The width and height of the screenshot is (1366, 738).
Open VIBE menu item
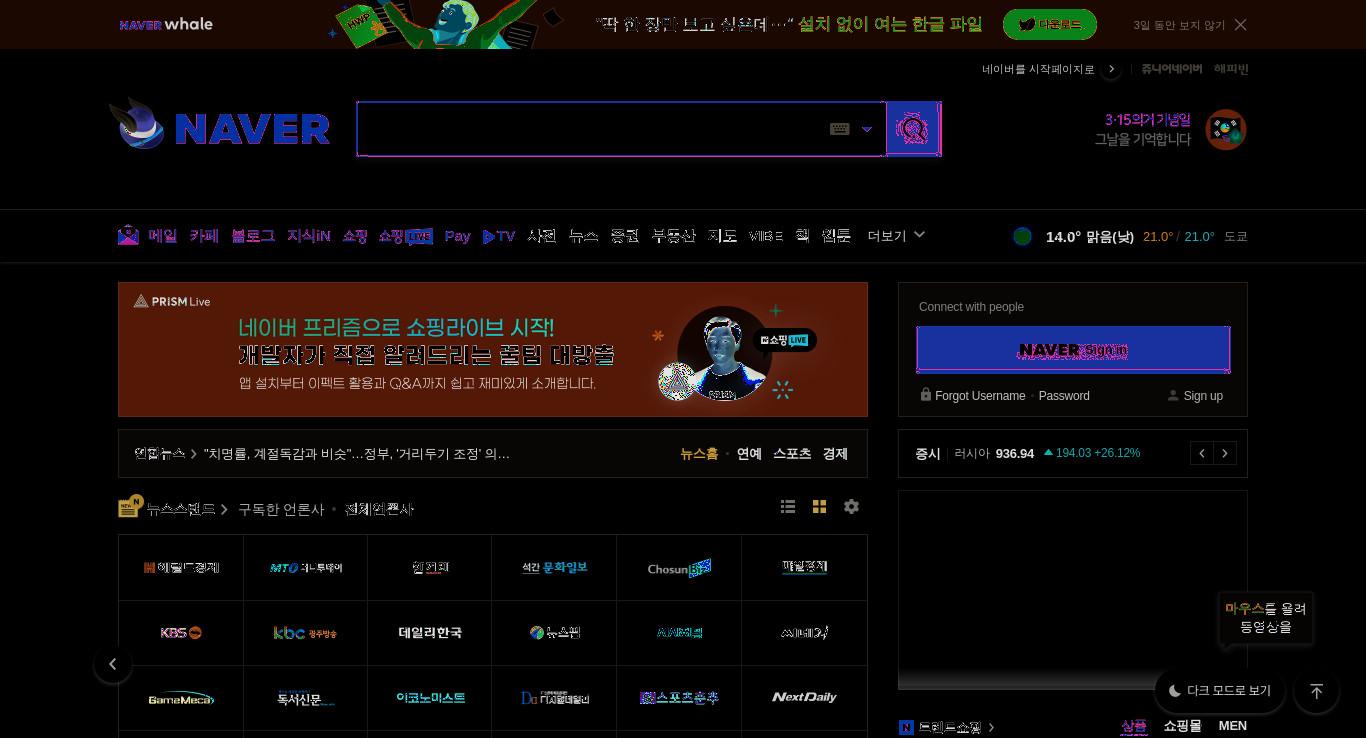[x=766, y=236]
